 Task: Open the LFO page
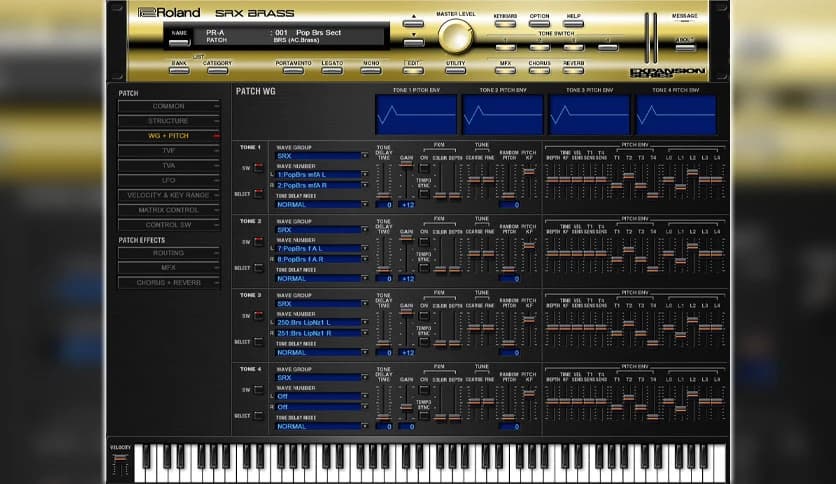[x=168, y=180]
